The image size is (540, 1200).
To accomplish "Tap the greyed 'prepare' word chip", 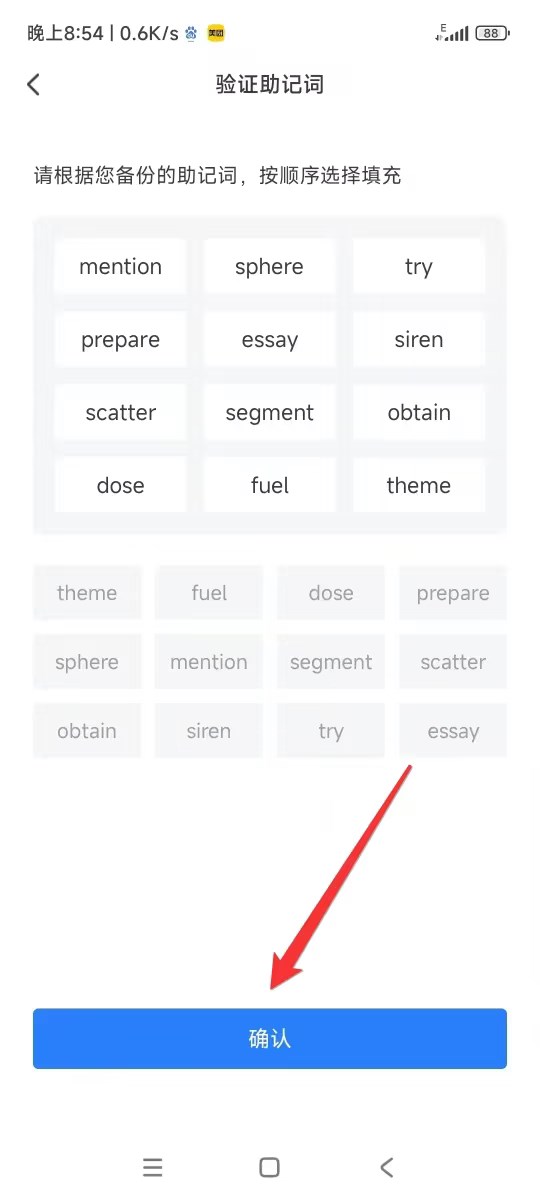I will tap(453, 593).
